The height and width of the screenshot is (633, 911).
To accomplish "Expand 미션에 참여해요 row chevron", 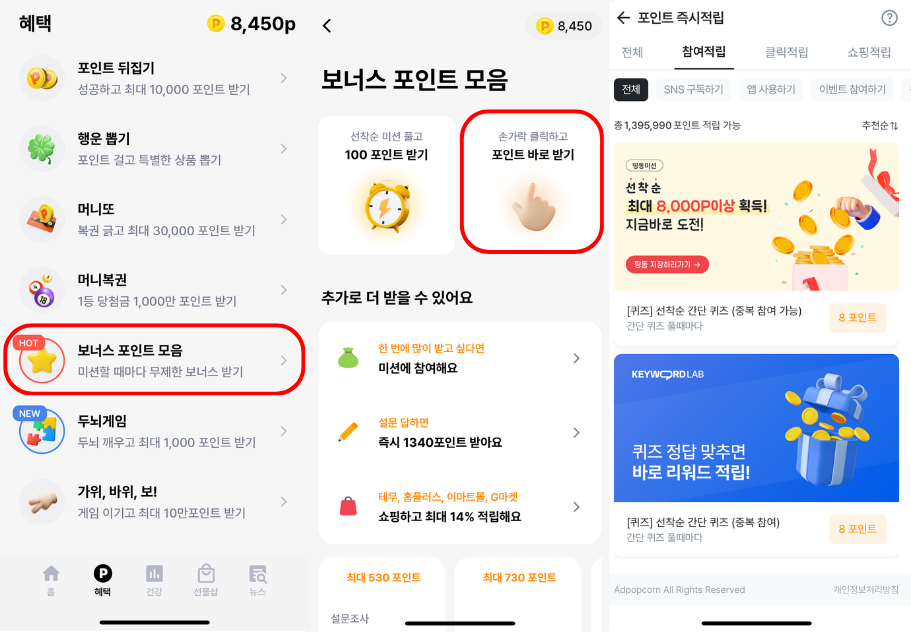I will coord(576,358).
